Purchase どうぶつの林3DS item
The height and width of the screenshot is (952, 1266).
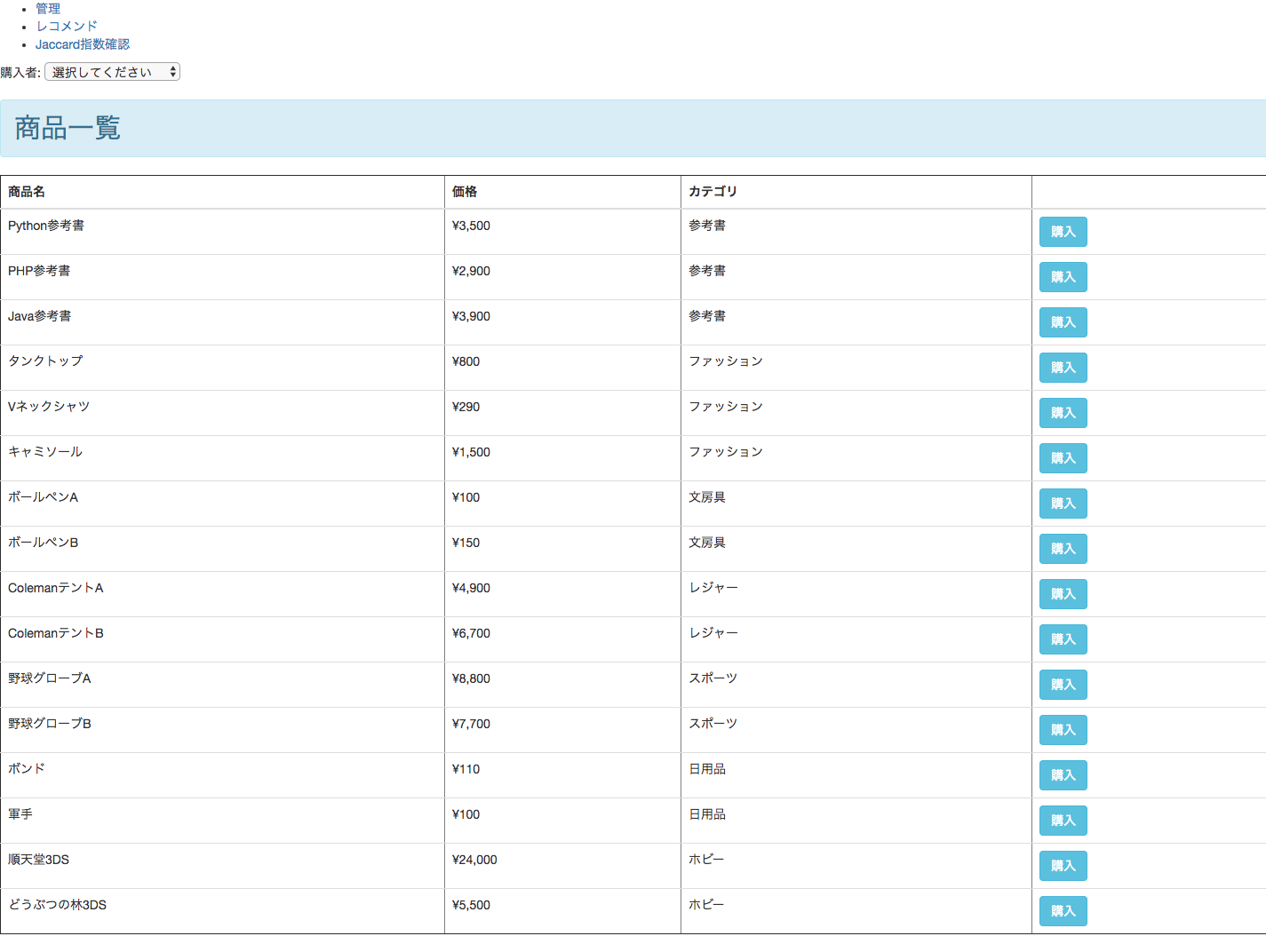(x=1063, y=911)
